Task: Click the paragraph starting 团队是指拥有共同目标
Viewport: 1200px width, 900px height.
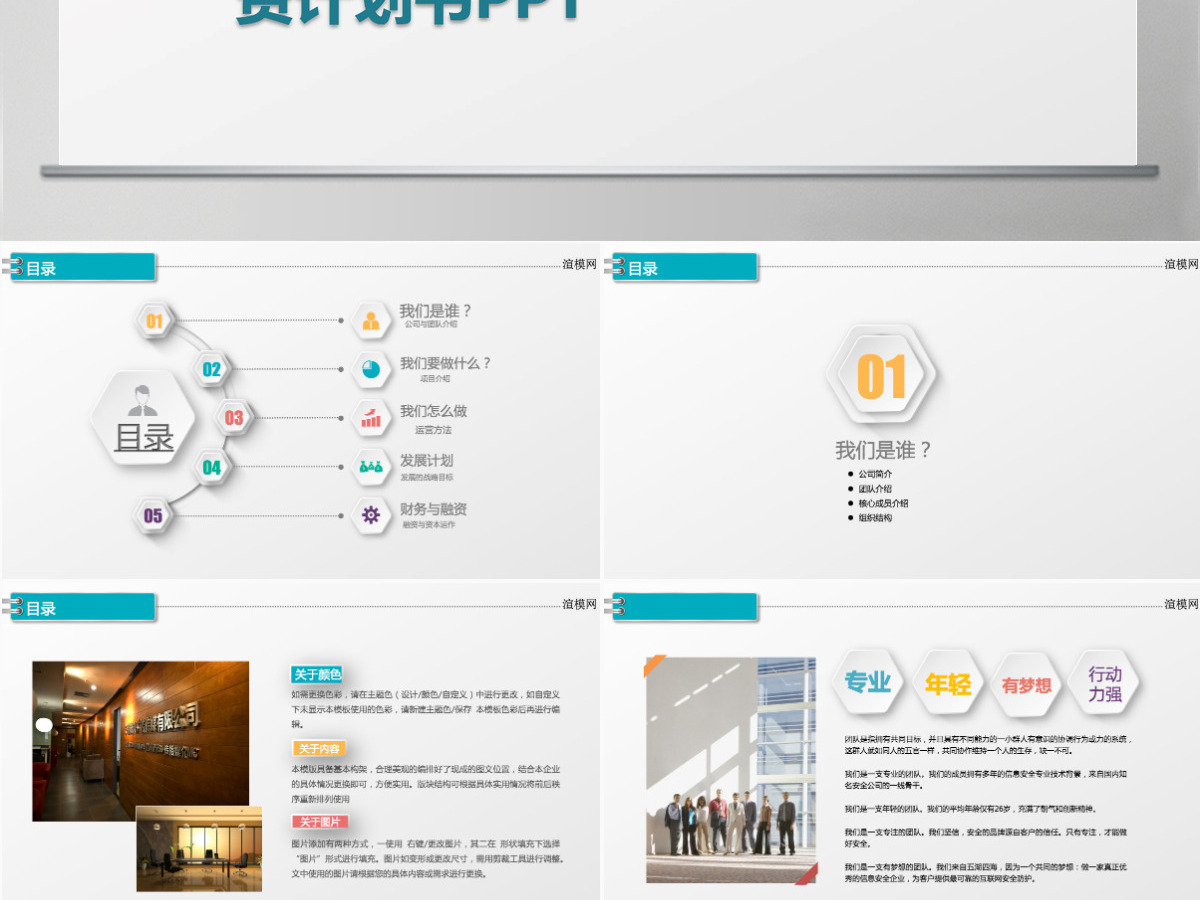Action: point(988,744)
